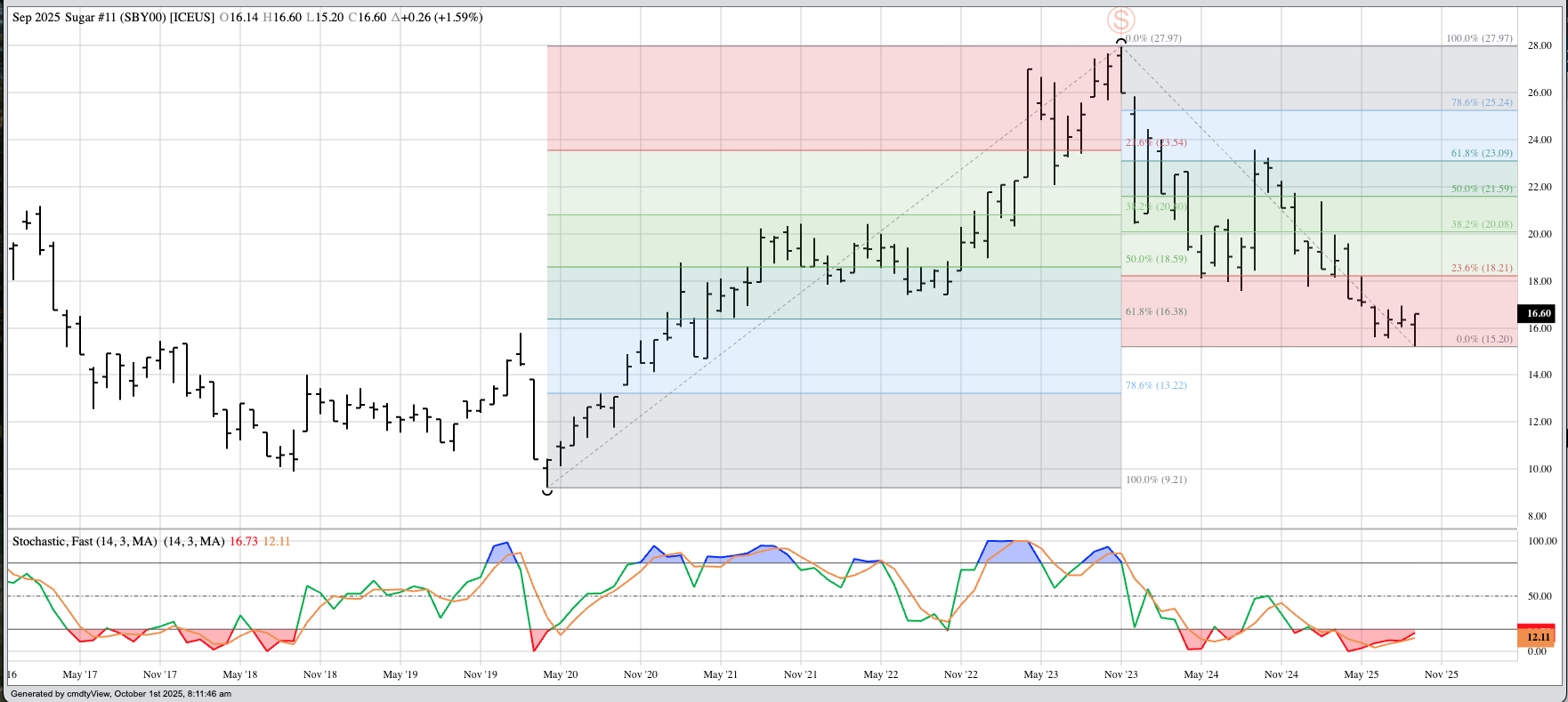The height and width of the screenshot is (702, 1568).
Task: Select the 78.6% (13.22) retracement label
Action: pos(1156,385)
